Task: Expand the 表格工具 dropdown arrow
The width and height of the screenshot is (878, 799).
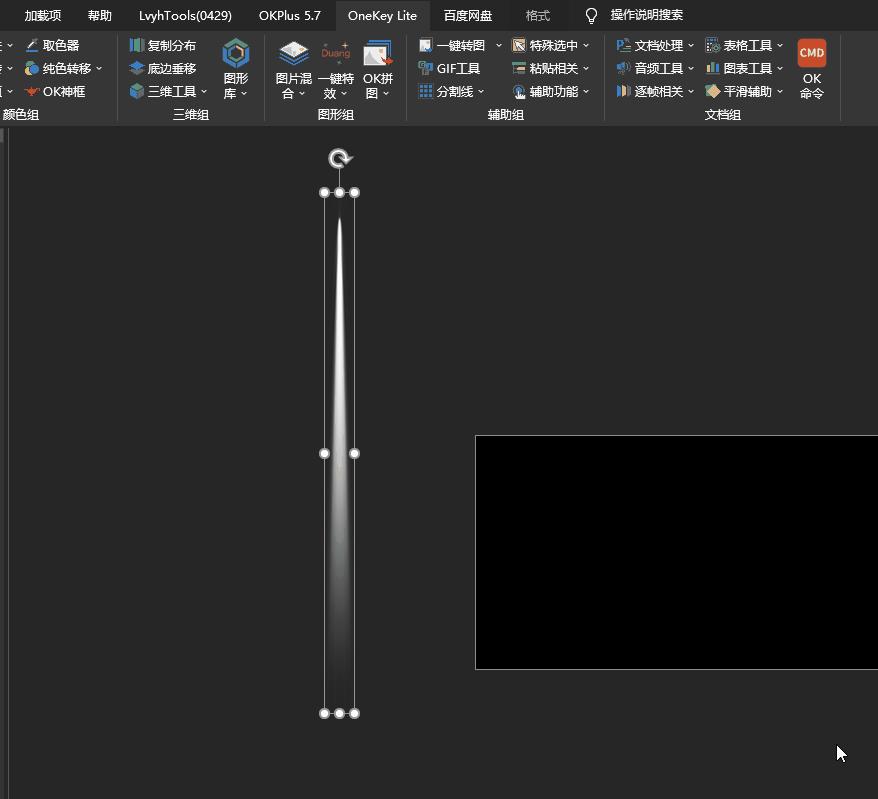Action: pos(779,45)
